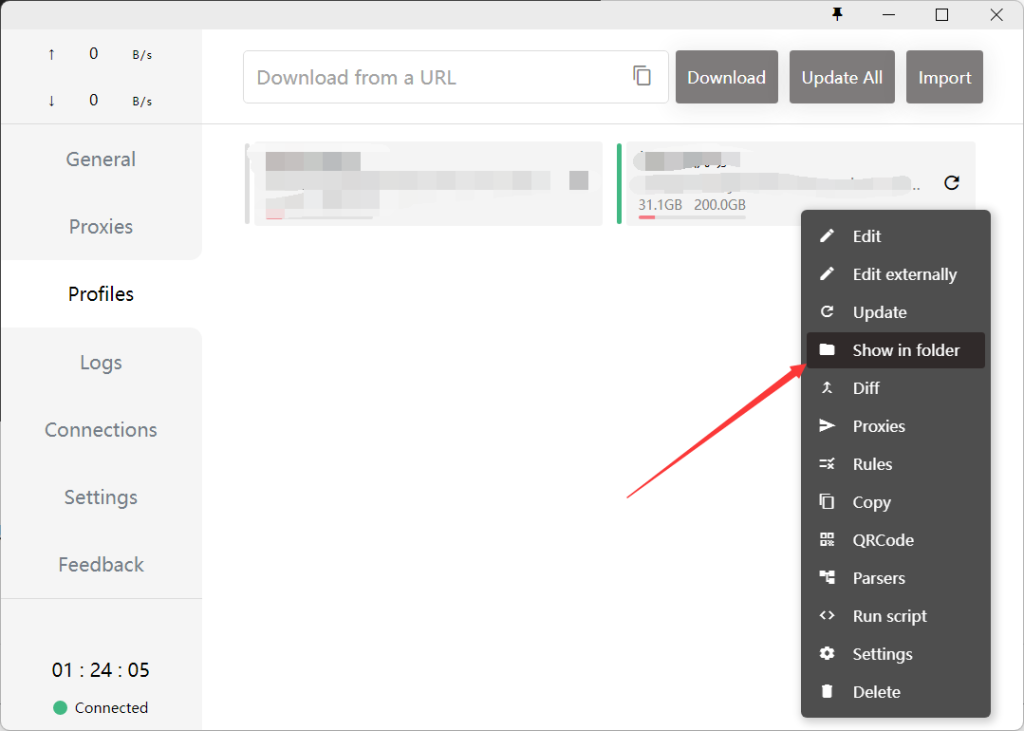Screen dimensions: 1024x731
Task: Select the Parsers menu entry
Action: point(878,578)
